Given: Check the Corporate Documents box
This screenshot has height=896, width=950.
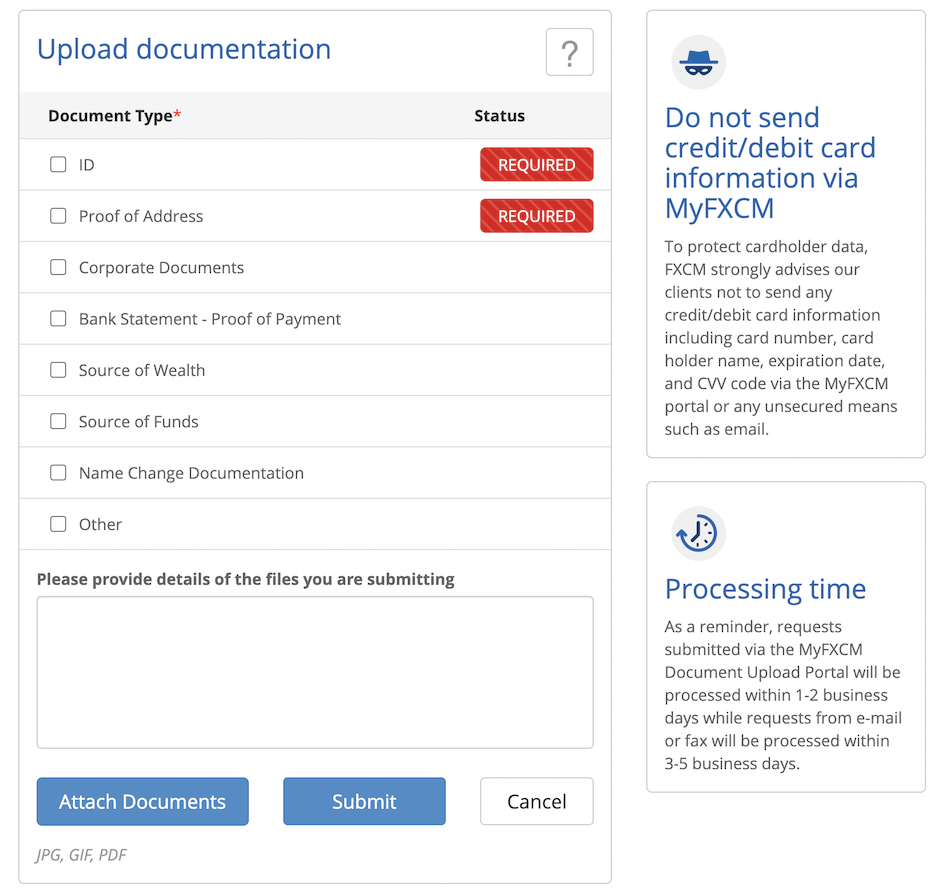Looking at the screenshot, I should (x=59, y=268).
